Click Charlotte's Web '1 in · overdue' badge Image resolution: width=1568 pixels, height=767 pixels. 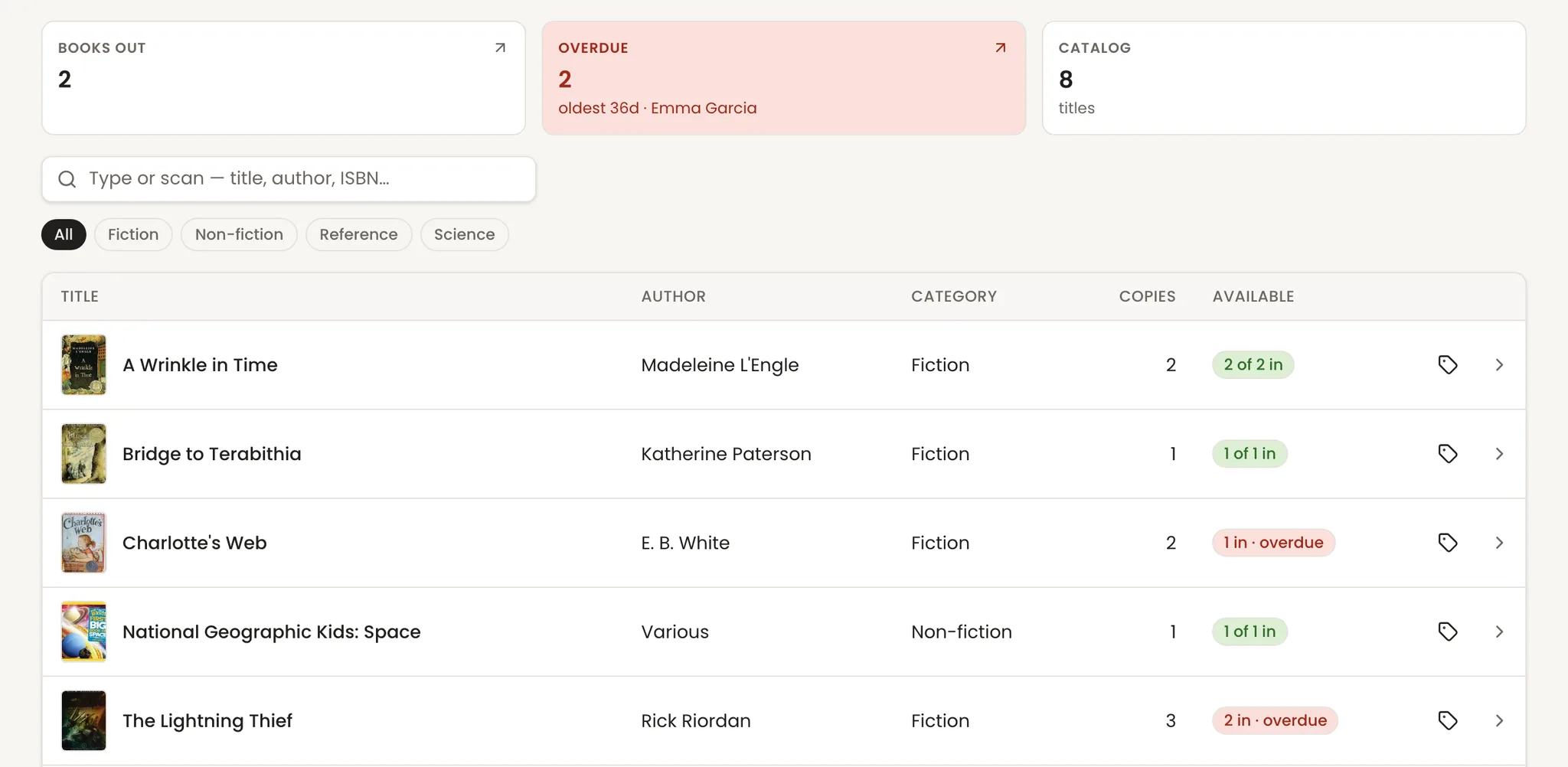[1273, 543]
